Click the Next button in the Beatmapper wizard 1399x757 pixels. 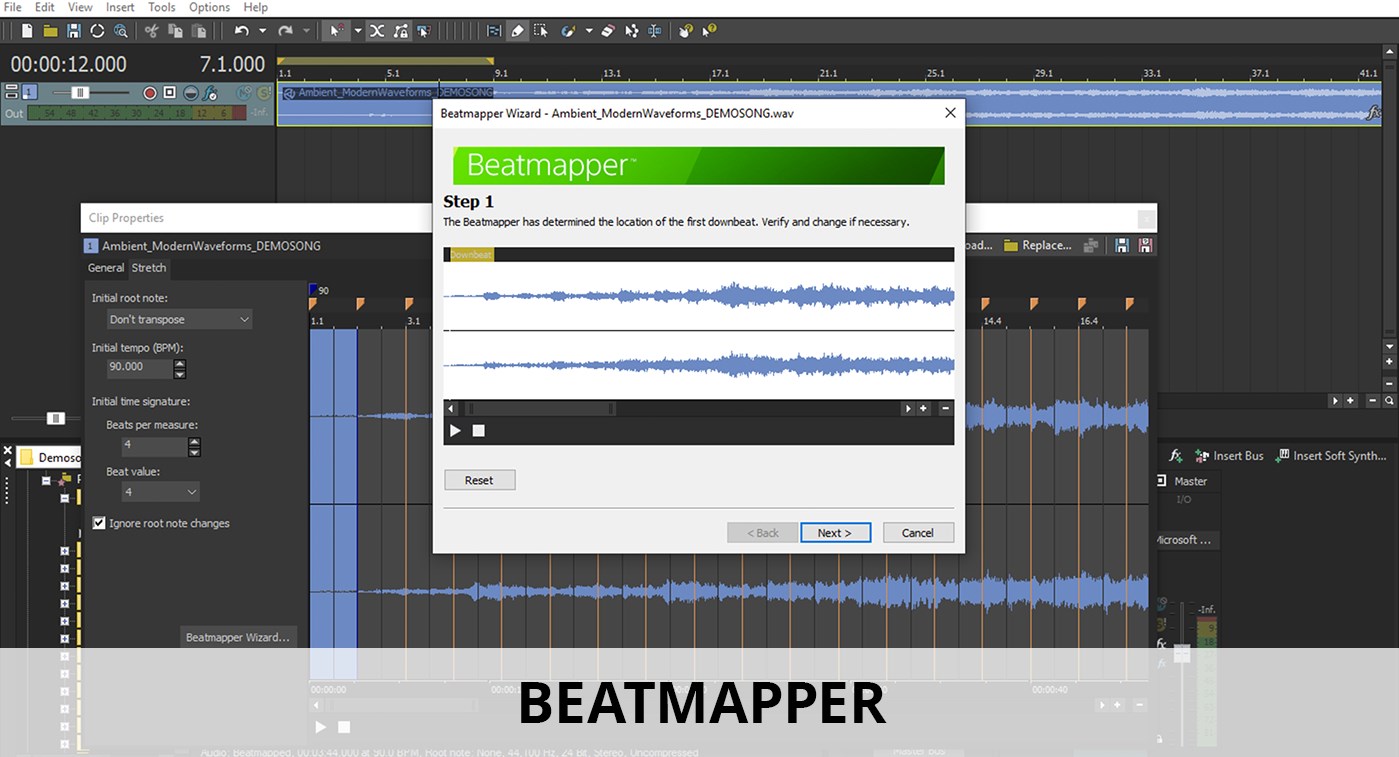(x=835, y=532)
